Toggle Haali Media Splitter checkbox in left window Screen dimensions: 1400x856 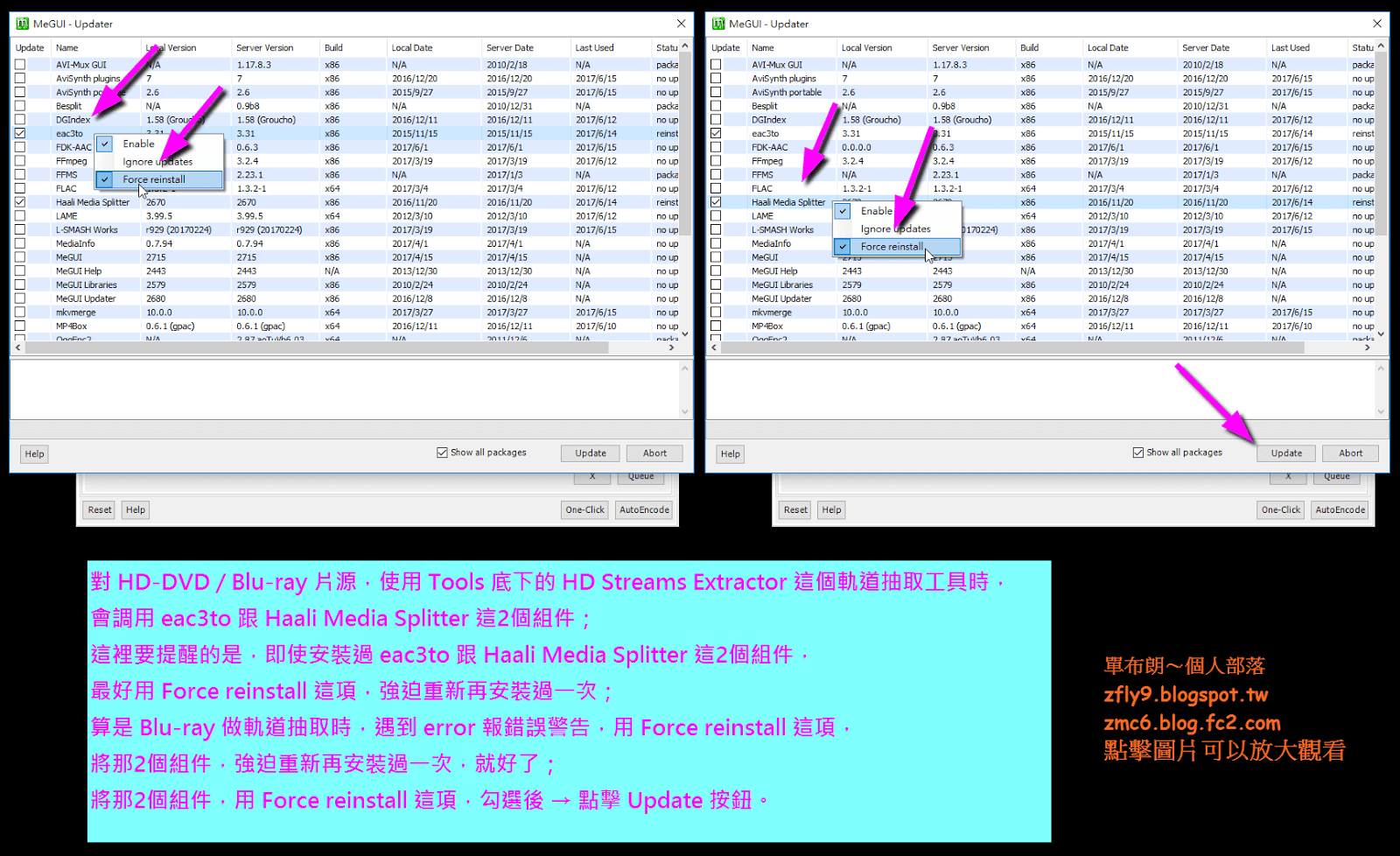coord(20,202)
